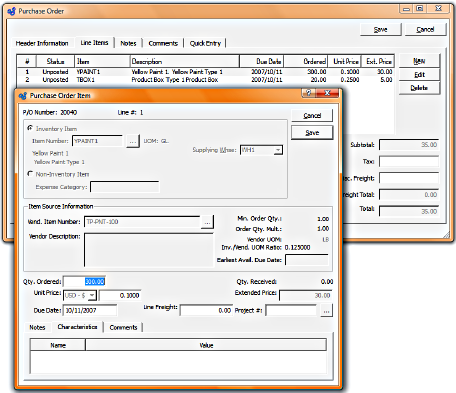456x393 pixels.
Task: Click the Ext. Price column header
Action: tap(378, 61)
